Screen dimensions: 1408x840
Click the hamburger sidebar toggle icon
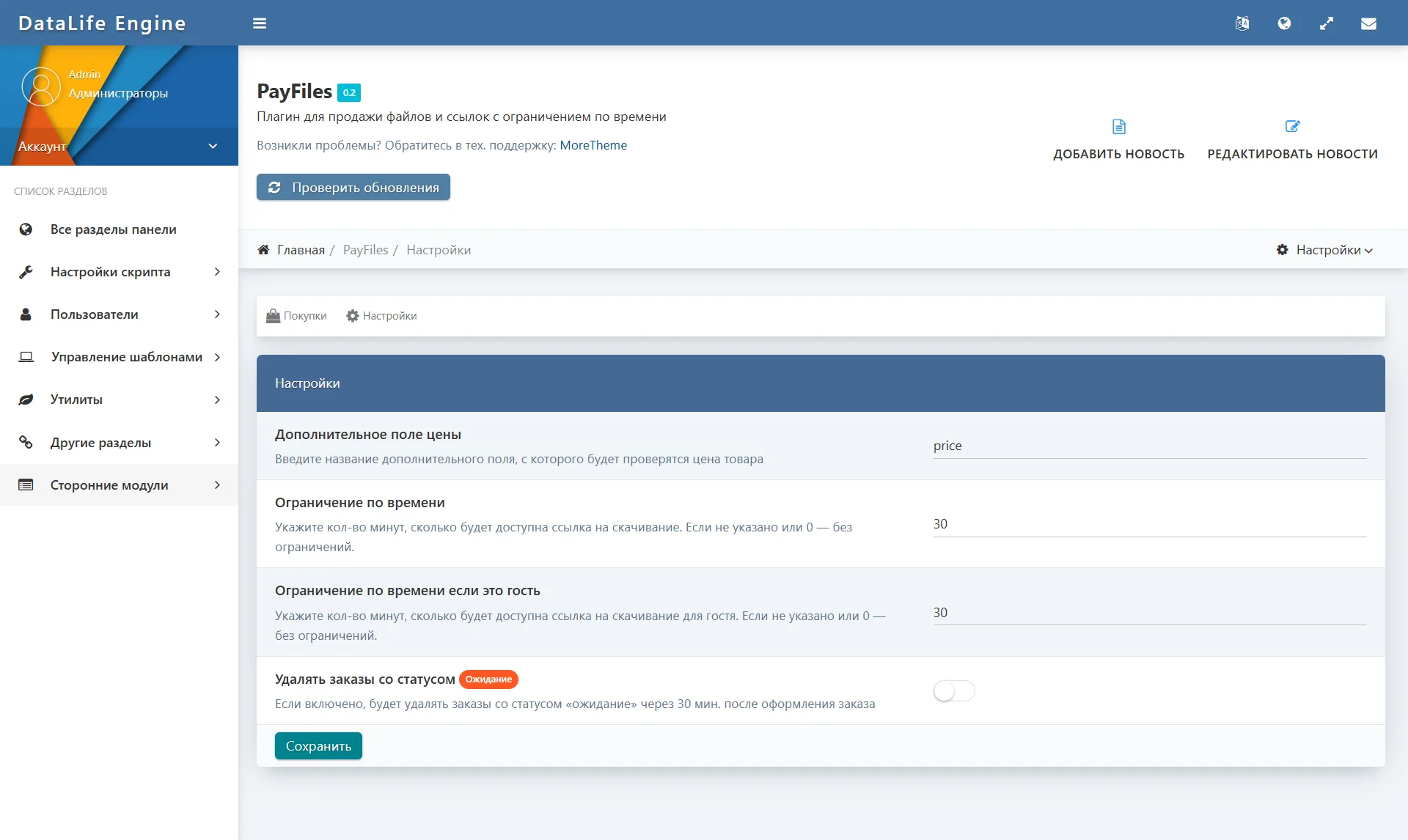coord(259,23)
